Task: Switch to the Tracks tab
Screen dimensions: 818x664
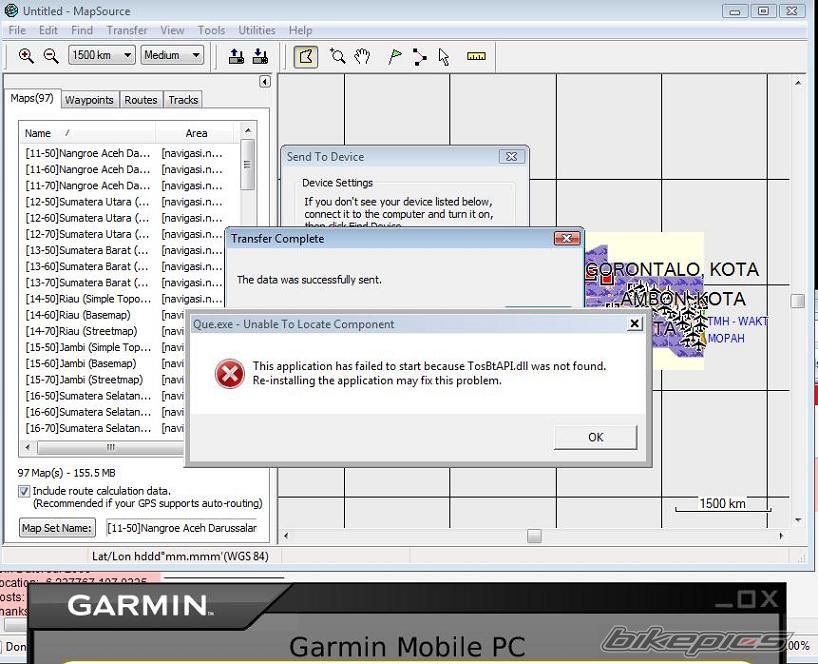Action: click(183, 100)
